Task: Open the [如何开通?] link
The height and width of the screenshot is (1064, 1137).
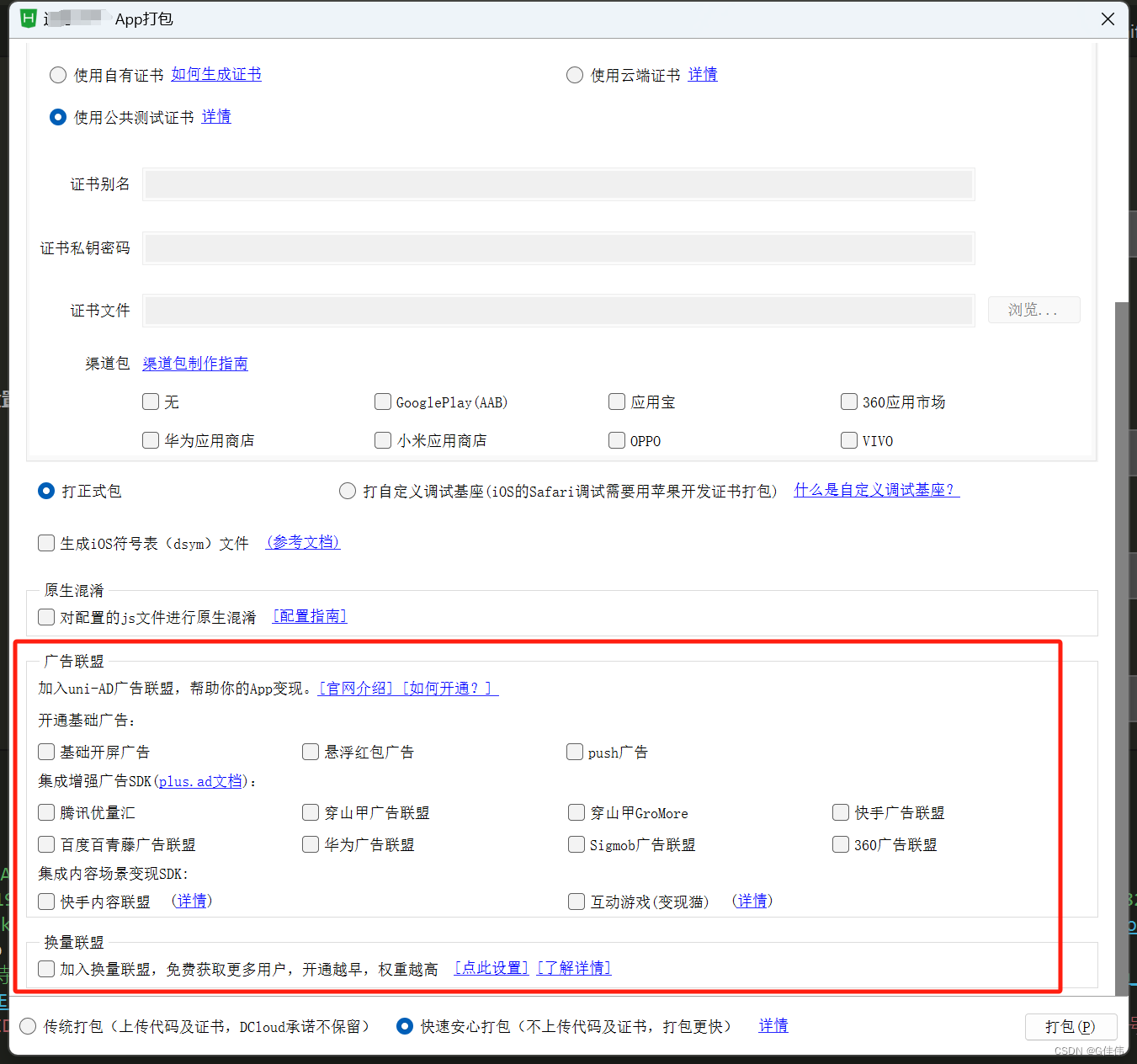Action: [450, 689]
